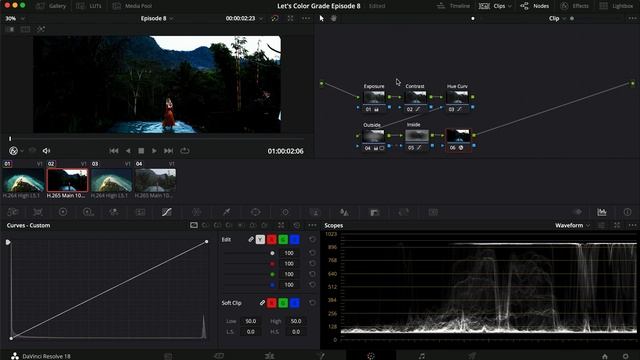640x360 pixels.
Task: Switch to the Fairlight page
Action: click(422, 356)
